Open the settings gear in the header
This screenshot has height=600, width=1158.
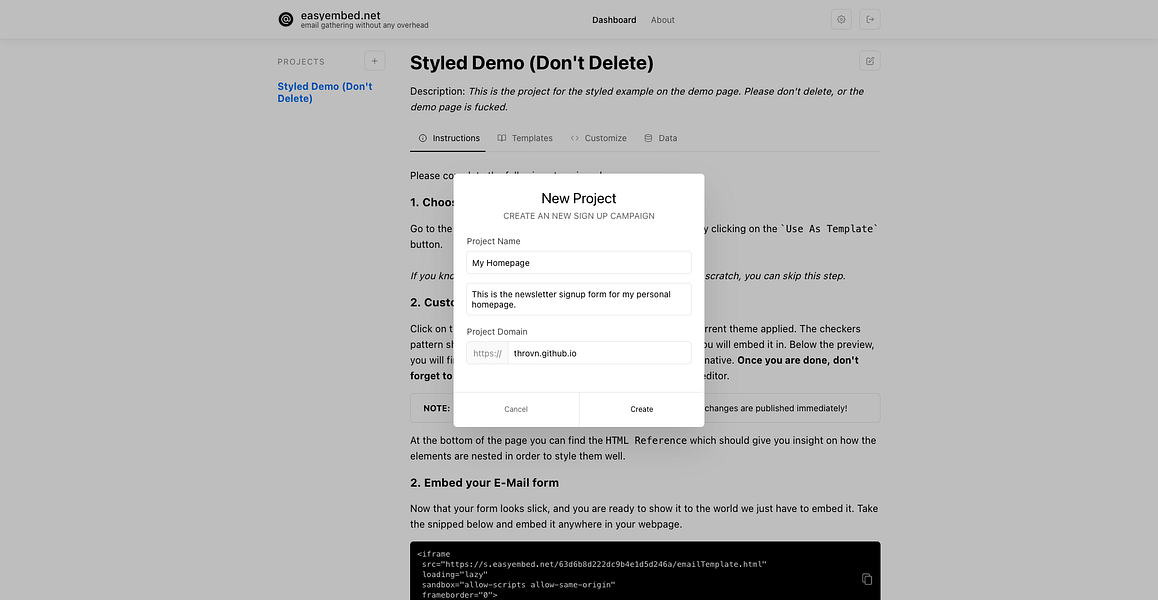[840, 19]
